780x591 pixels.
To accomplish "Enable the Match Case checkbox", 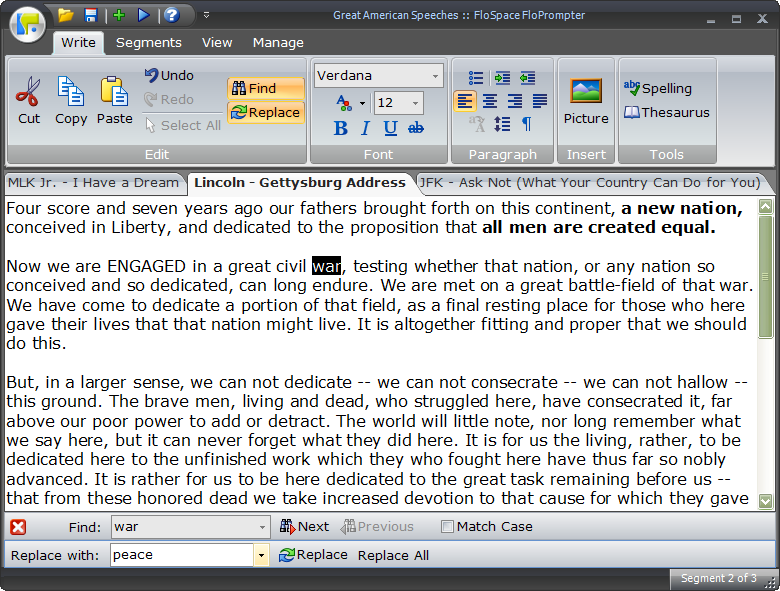I will pos(447,526).
